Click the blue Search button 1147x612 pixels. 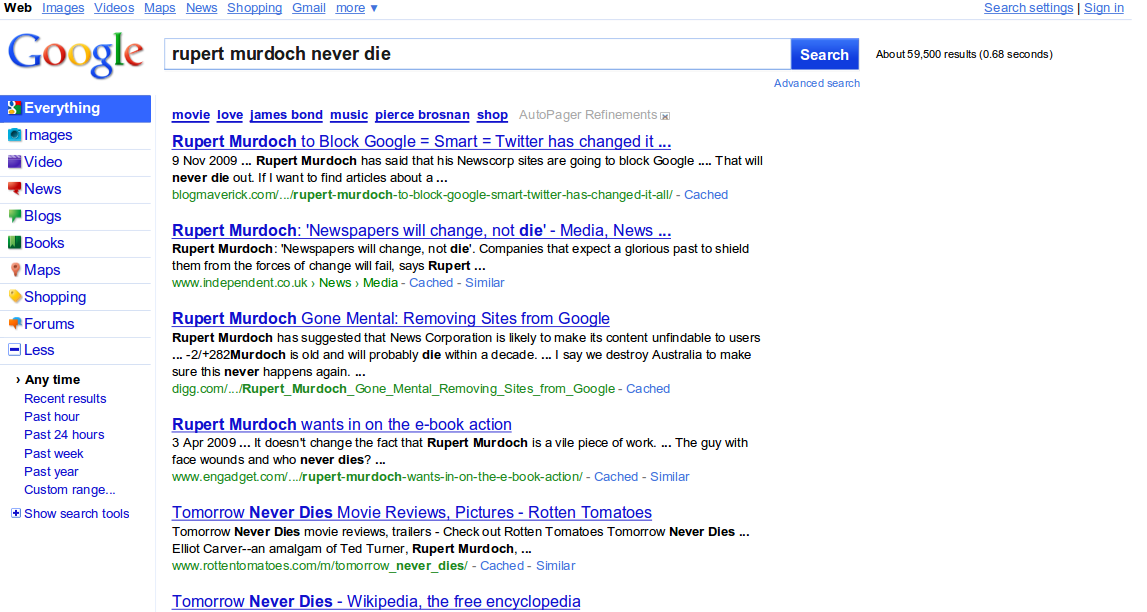(824, 54)
